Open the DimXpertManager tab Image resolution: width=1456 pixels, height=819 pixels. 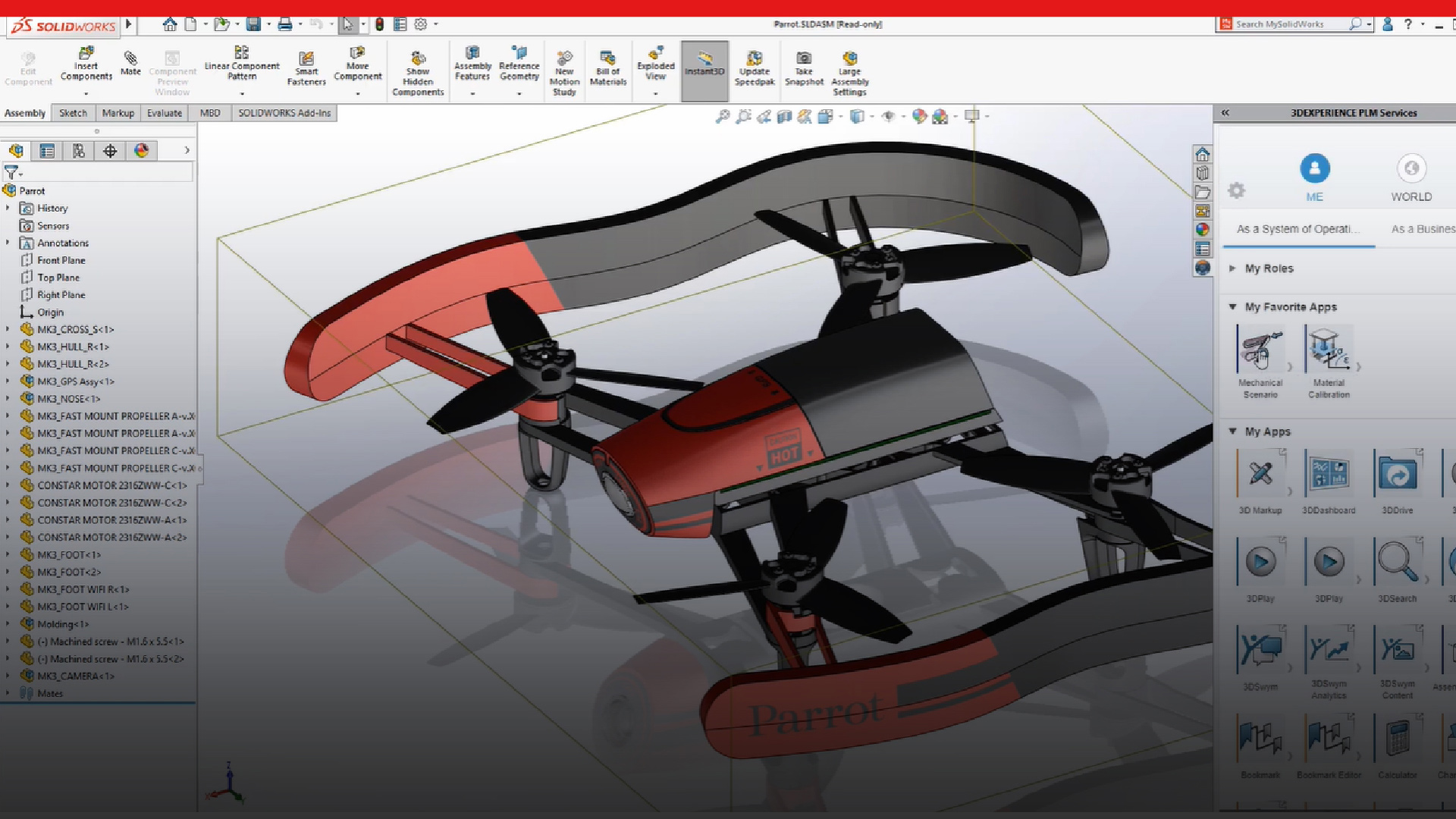[110, 151]
